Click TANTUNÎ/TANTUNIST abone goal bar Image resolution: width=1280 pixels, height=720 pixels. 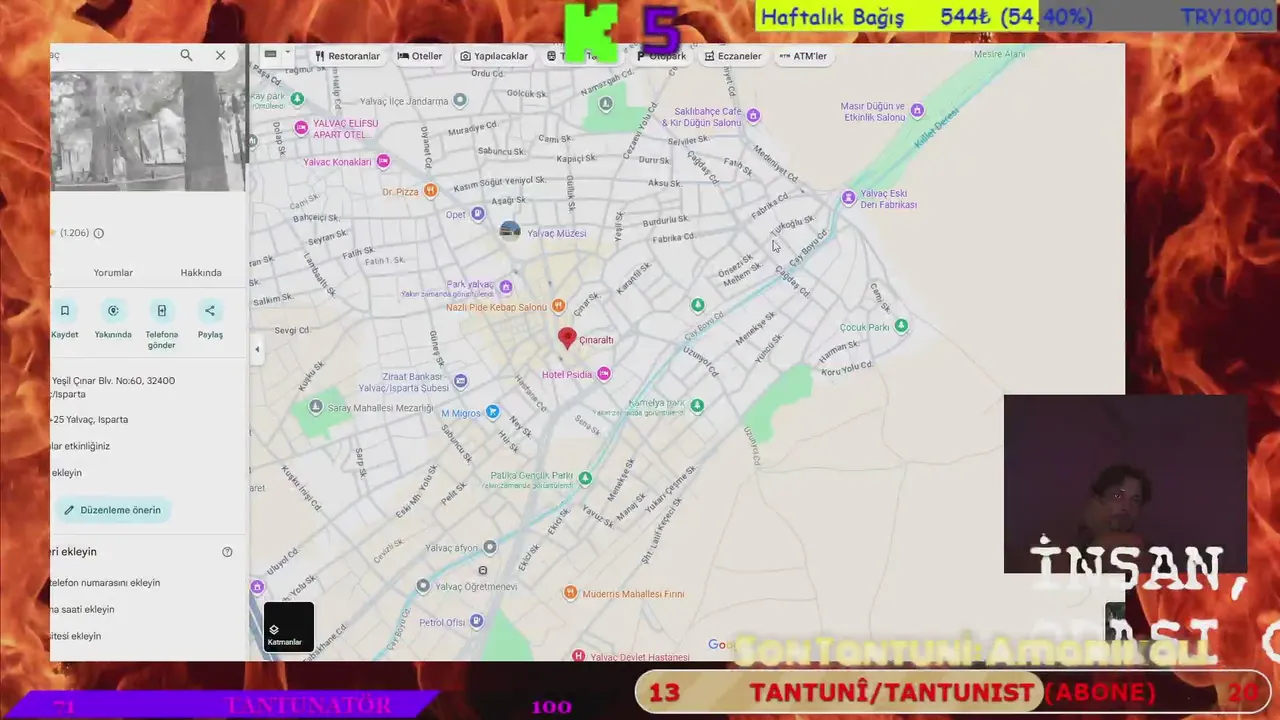point(953,692)
